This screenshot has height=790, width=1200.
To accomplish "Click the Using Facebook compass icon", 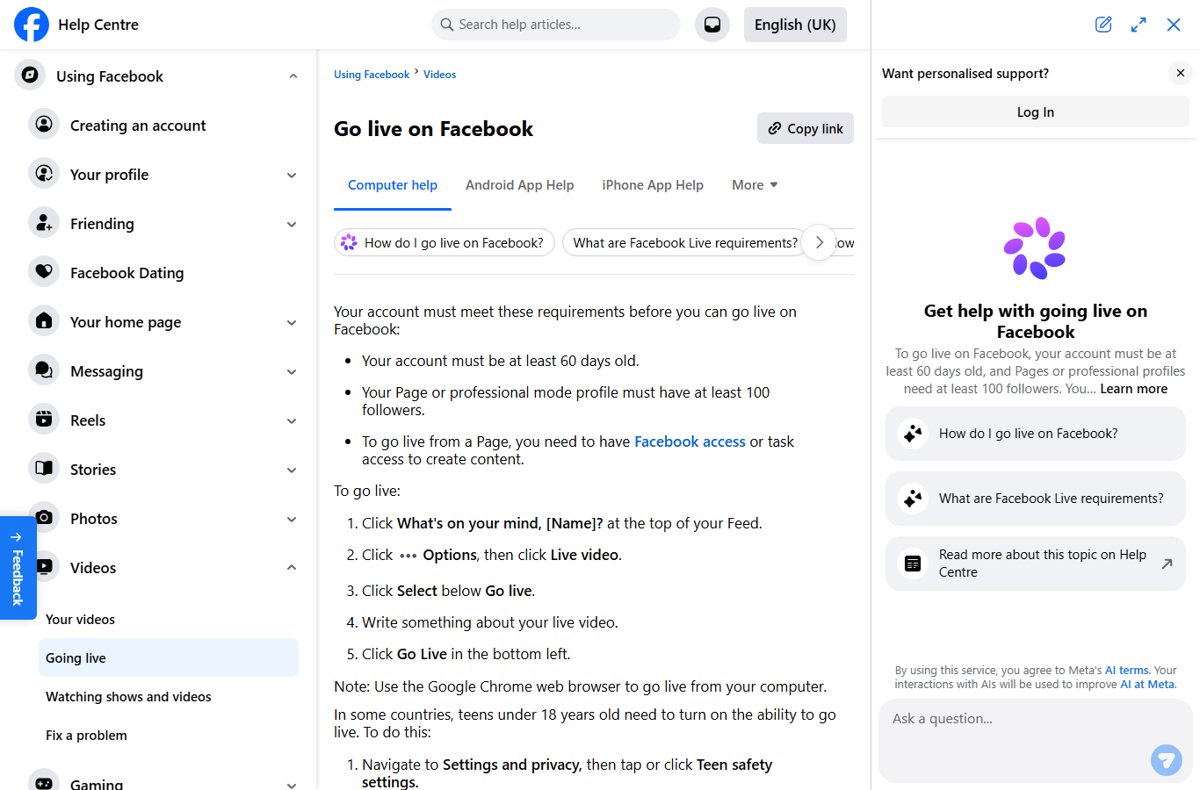I will click(30, 76).
